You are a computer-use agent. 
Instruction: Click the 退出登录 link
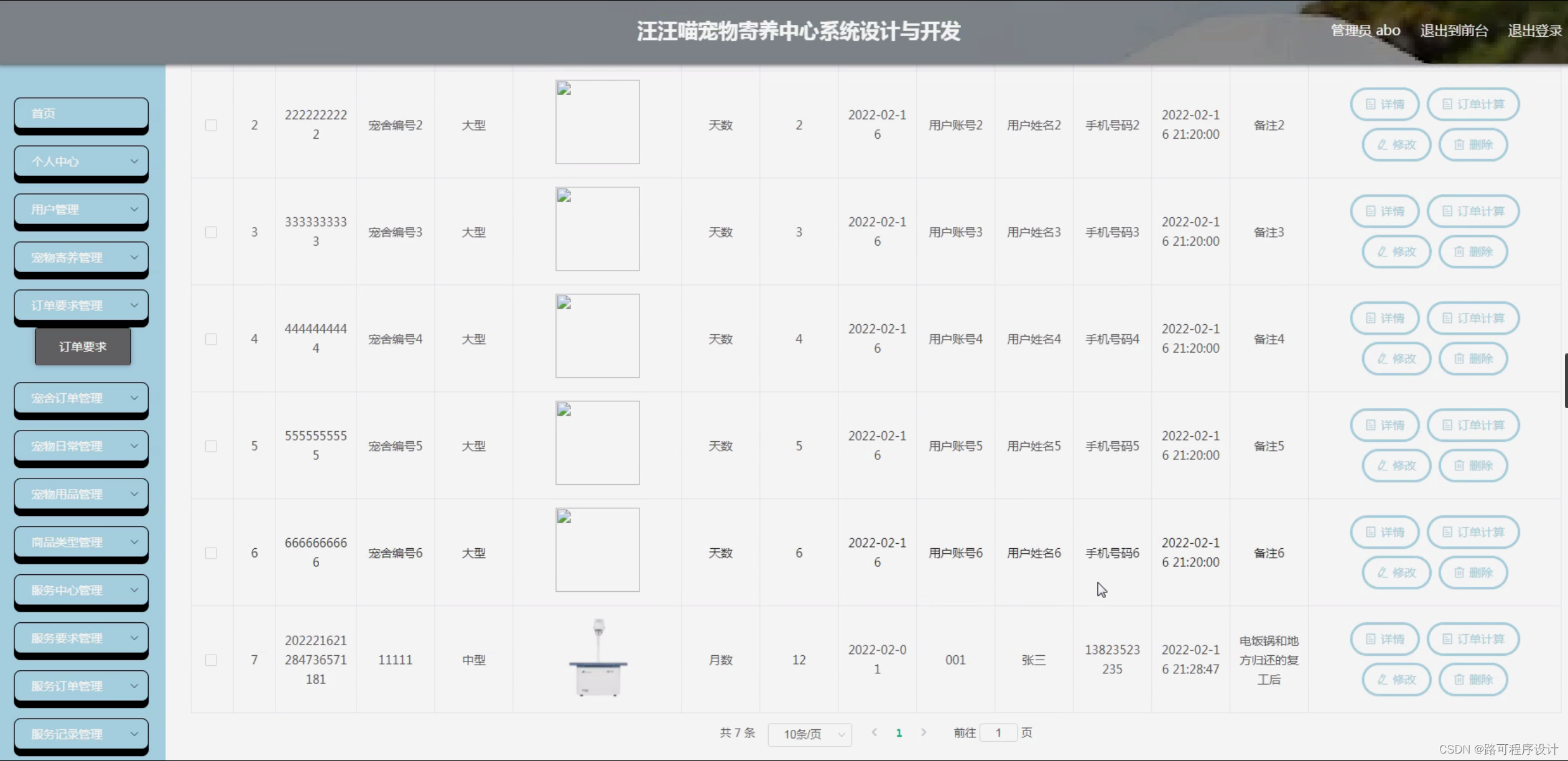coord(1534,30)
